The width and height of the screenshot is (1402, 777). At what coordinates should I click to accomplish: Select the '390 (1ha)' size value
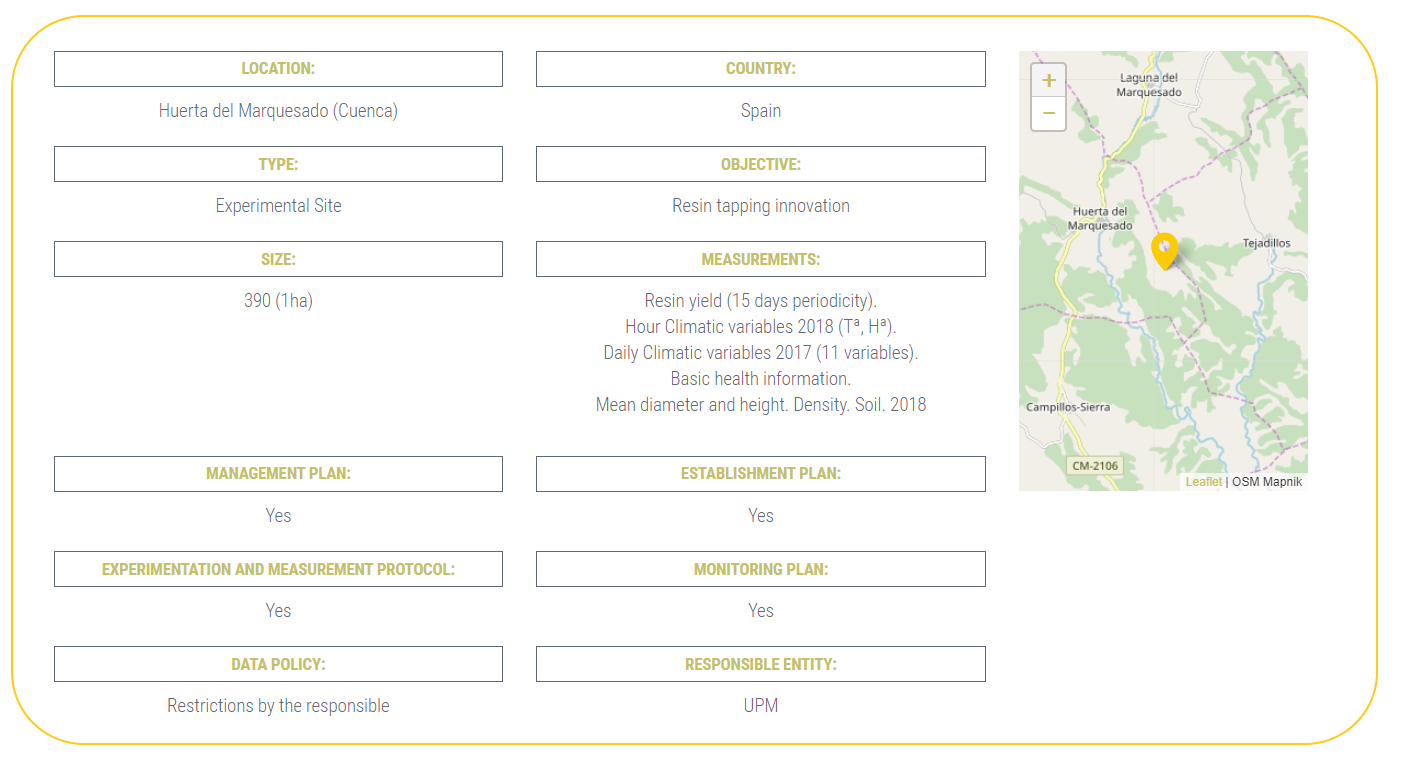(x=278, y=301)
